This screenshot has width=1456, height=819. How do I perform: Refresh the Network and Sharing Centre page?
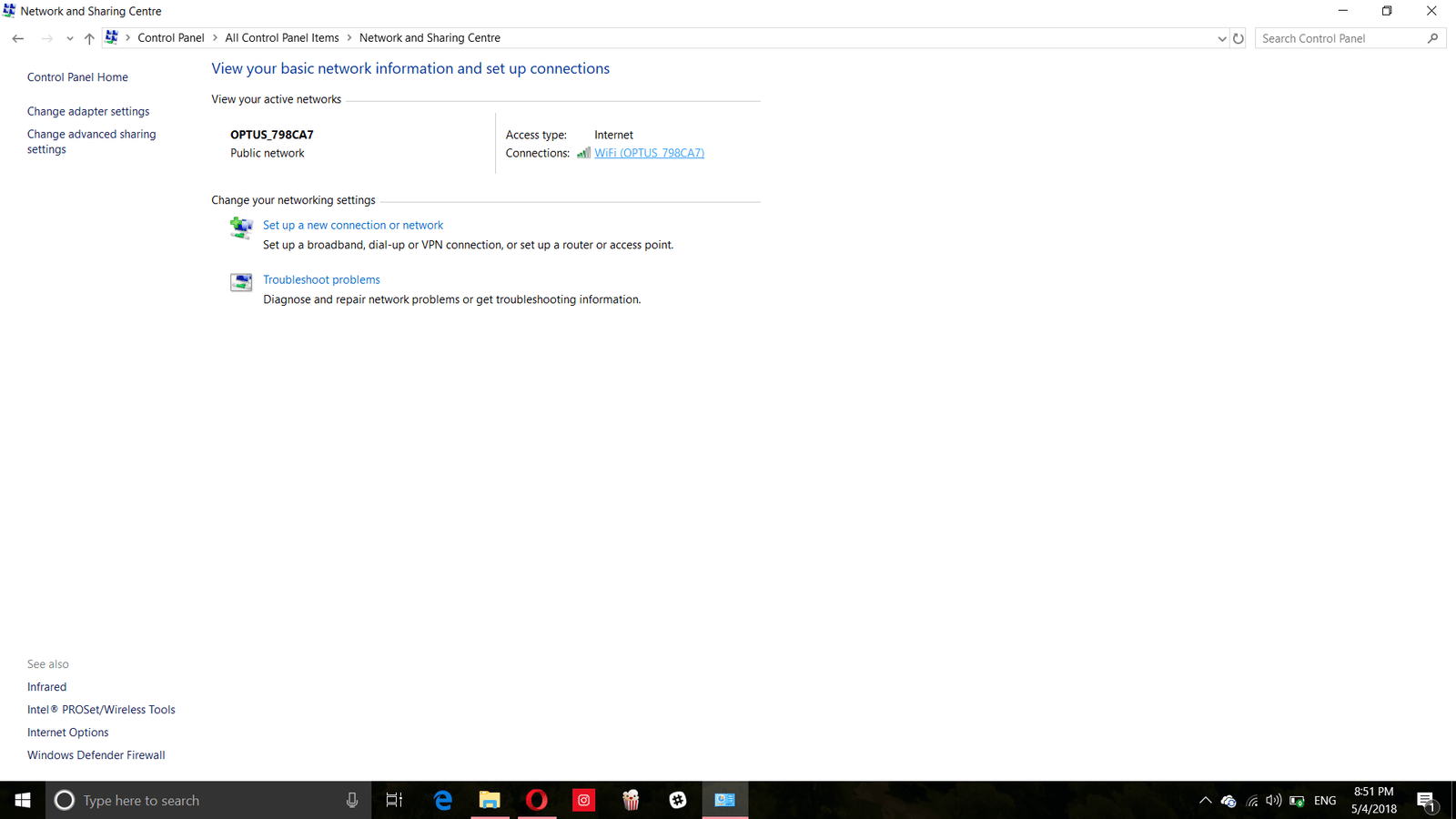point(1239,38)
